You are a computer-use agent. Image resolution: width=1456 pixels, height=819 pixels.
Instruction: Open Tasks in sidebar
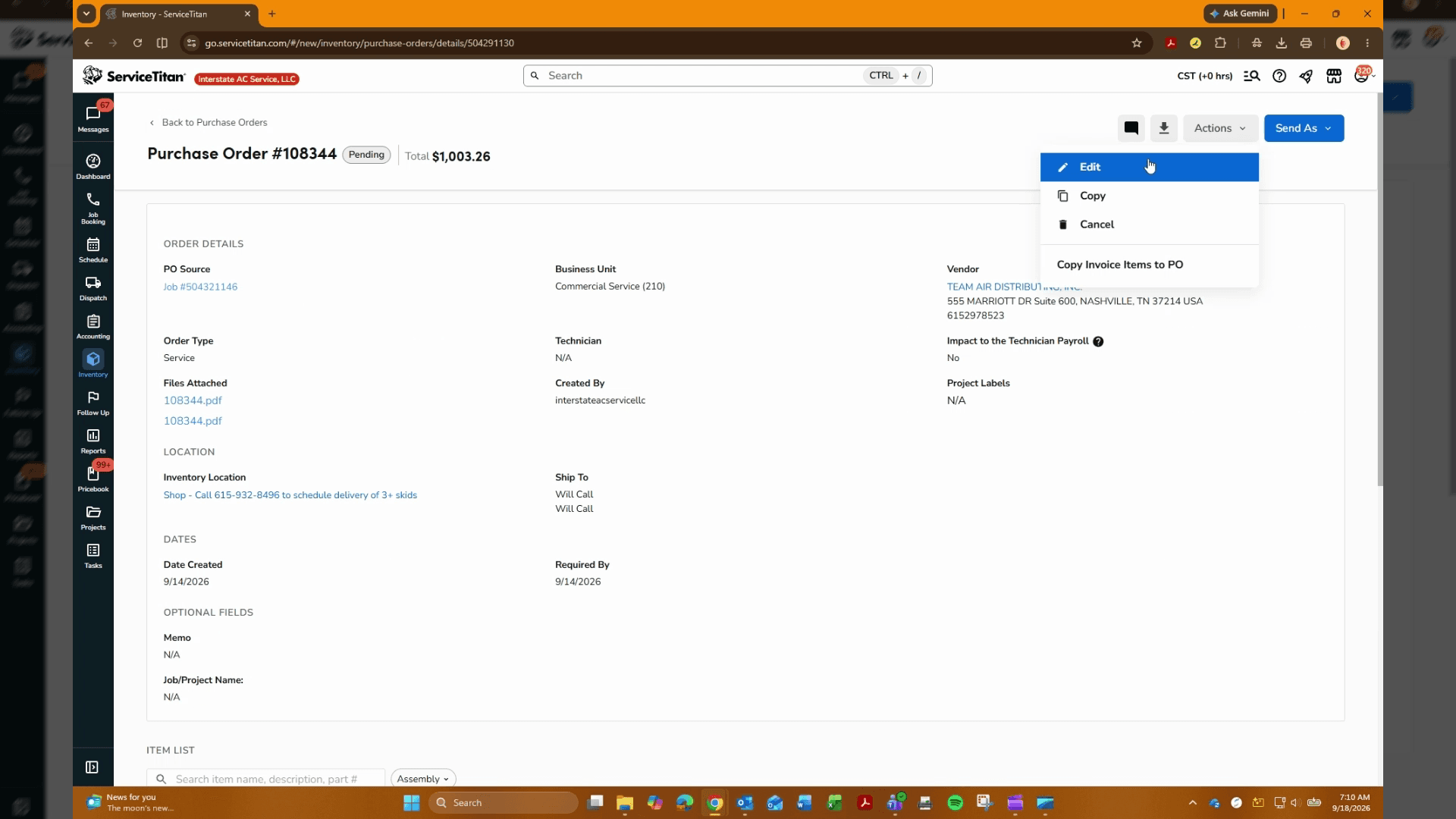(93, 555)
